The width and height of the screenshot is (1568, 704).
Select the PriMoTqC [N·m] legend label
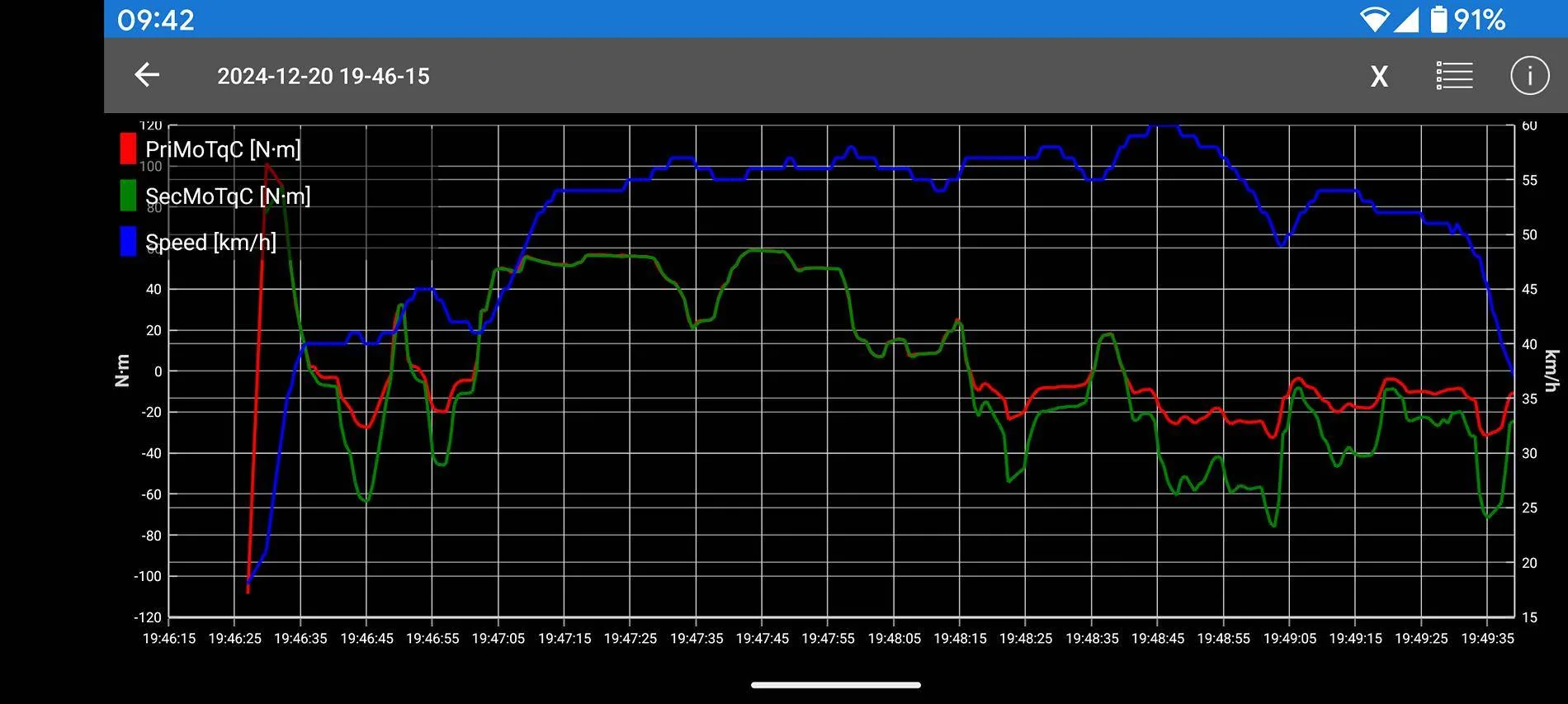223,149
